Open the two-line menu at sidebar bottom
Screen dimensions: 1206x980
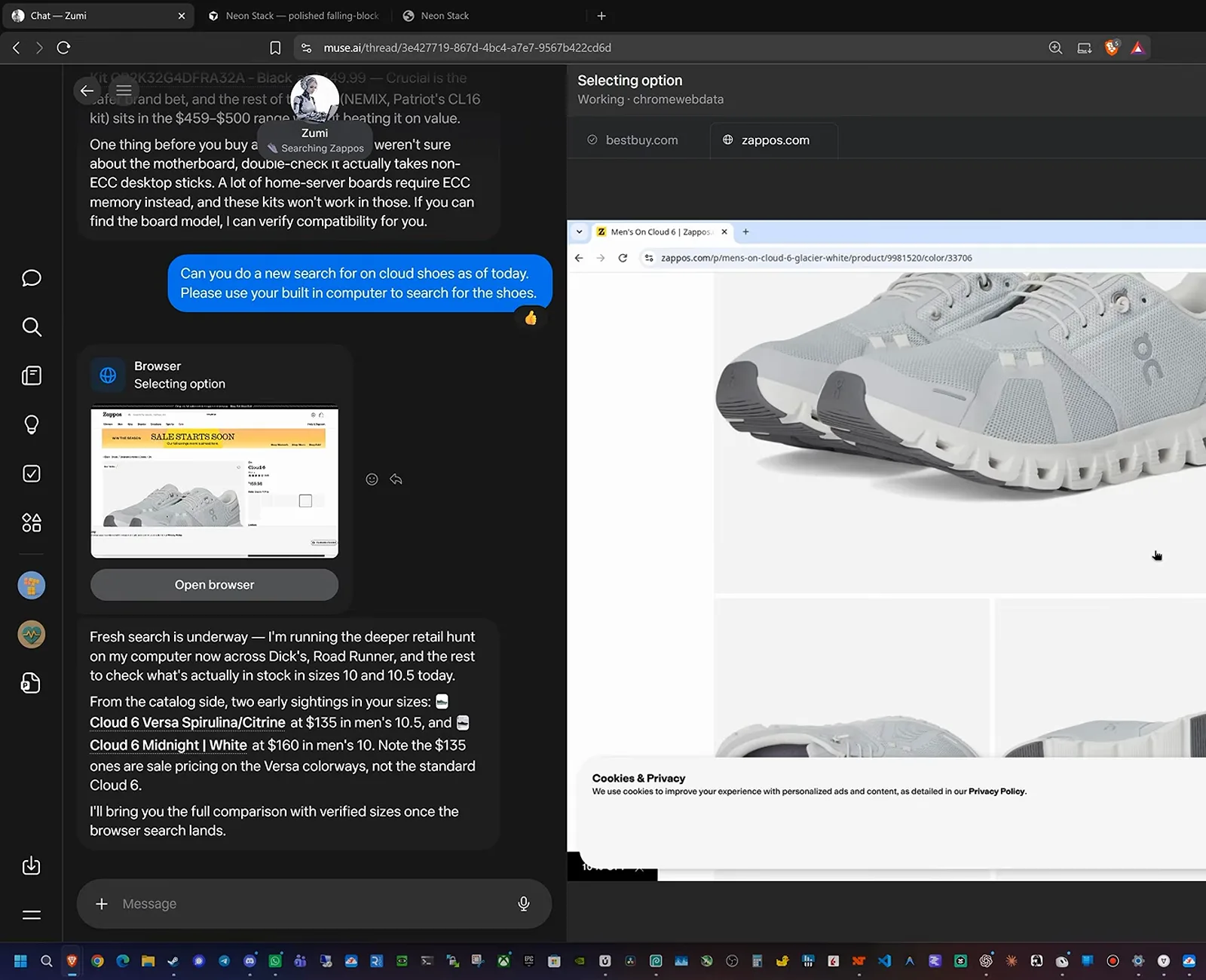(x=32, y=915)
